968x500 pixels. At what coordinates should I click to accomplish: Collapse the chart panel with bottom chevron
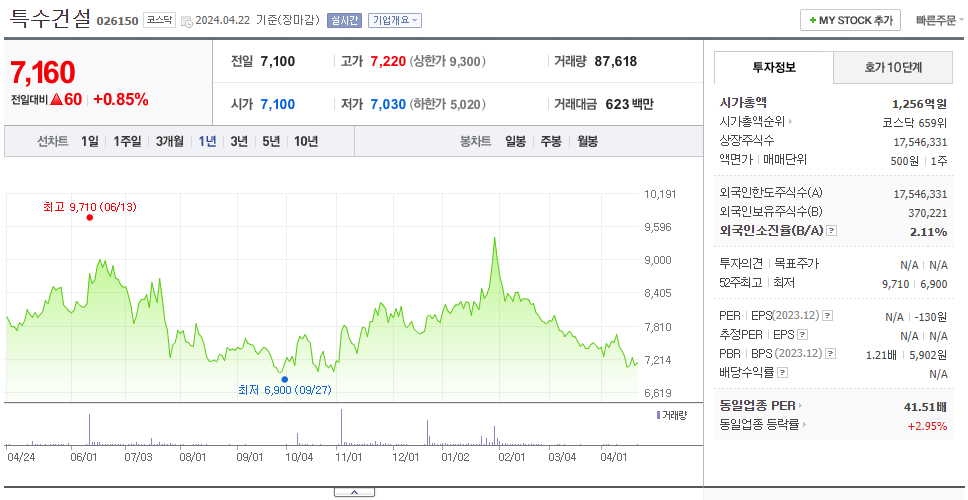354,493
